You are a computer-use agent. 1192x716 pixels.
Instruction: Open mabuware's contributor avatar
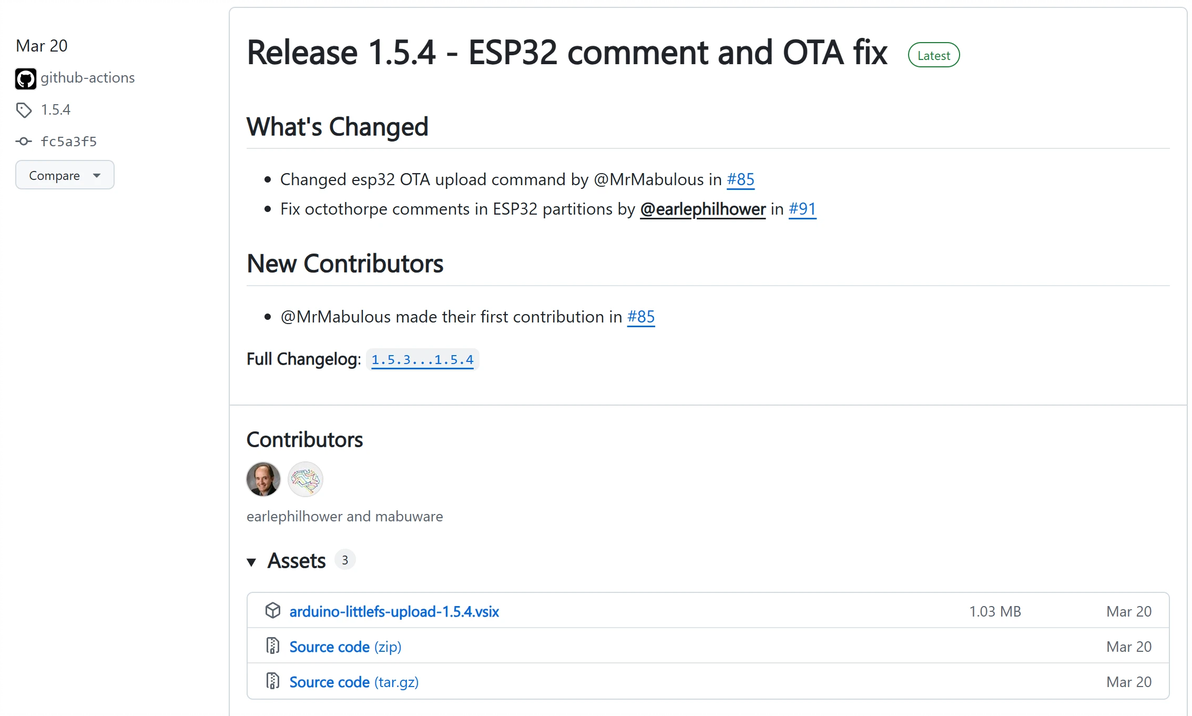pos(305,479)
